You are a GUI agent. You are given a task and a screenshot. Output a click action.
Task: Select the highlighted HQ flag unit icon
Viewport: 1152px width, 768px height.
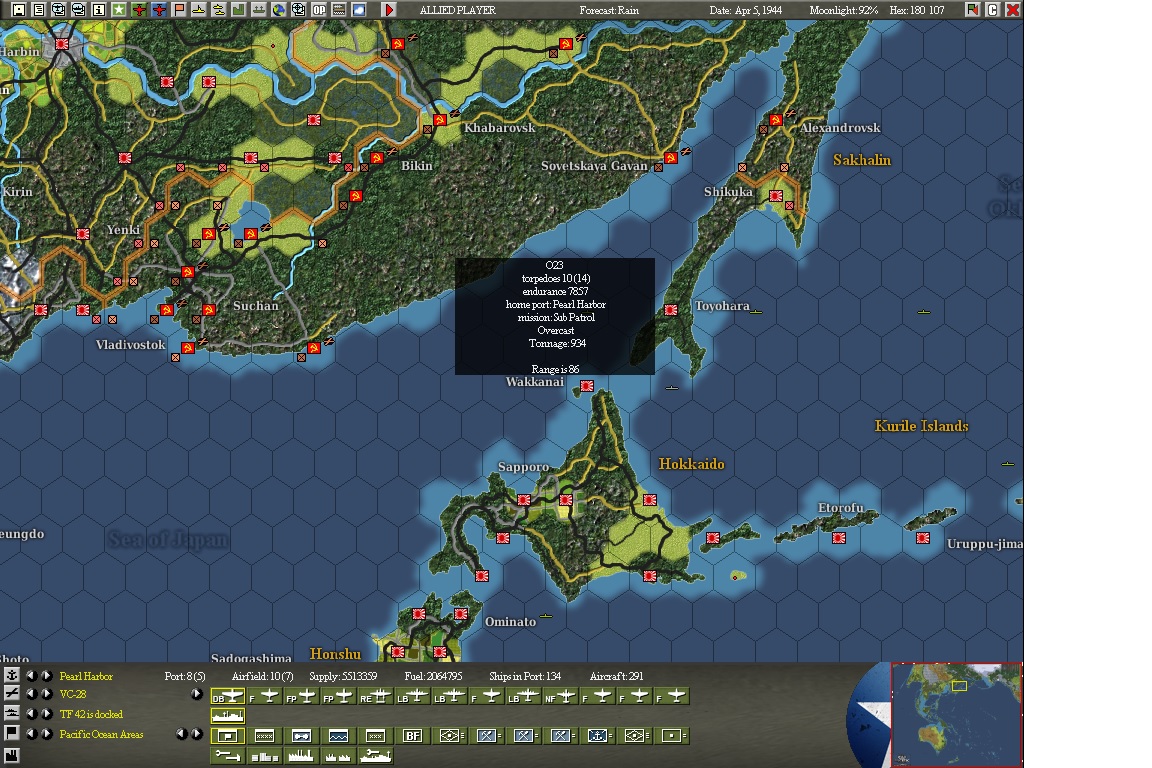click(x=228, y=736)
